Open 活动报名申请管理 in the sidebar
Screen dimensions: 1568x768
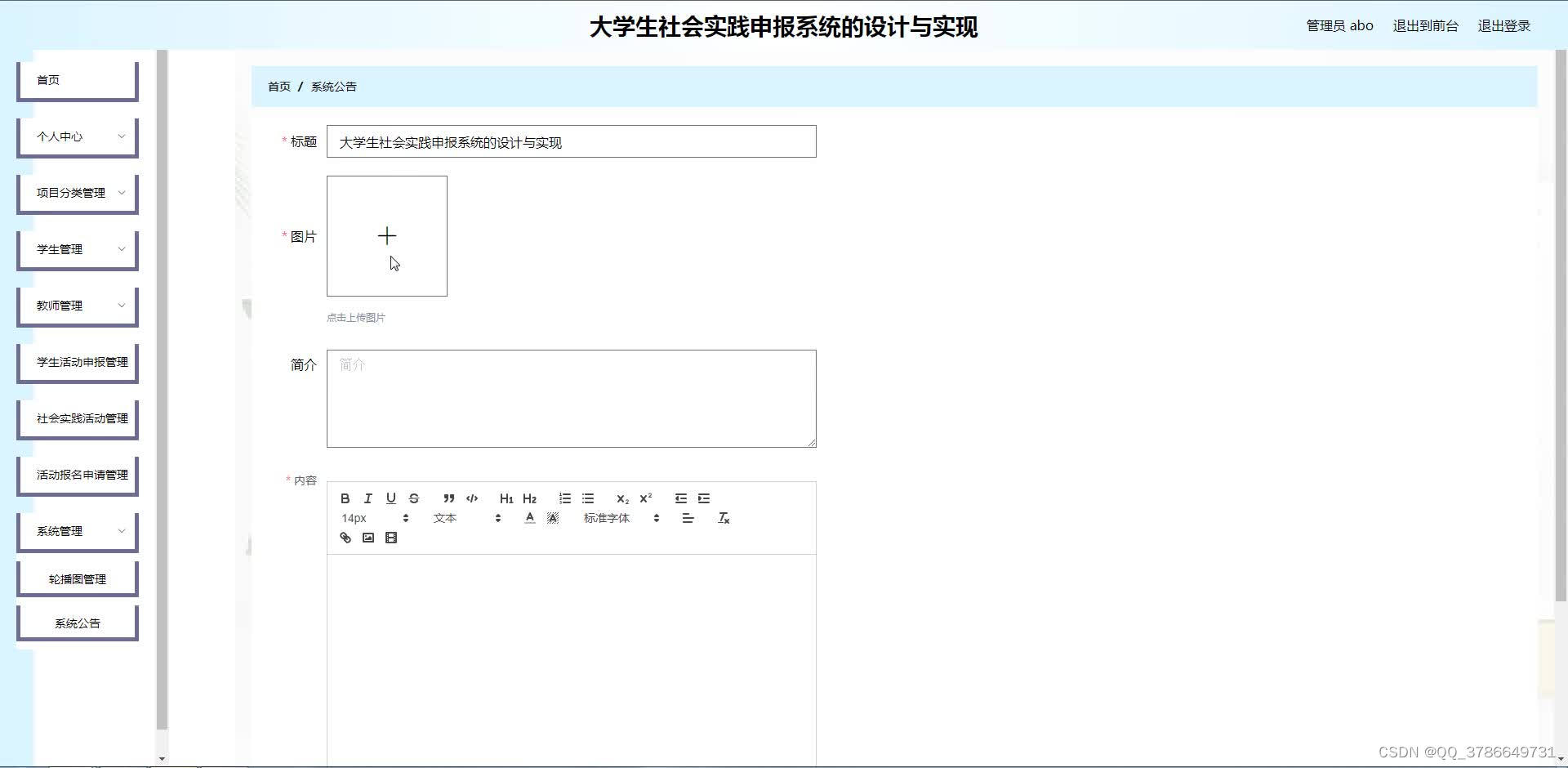(78, 475)
